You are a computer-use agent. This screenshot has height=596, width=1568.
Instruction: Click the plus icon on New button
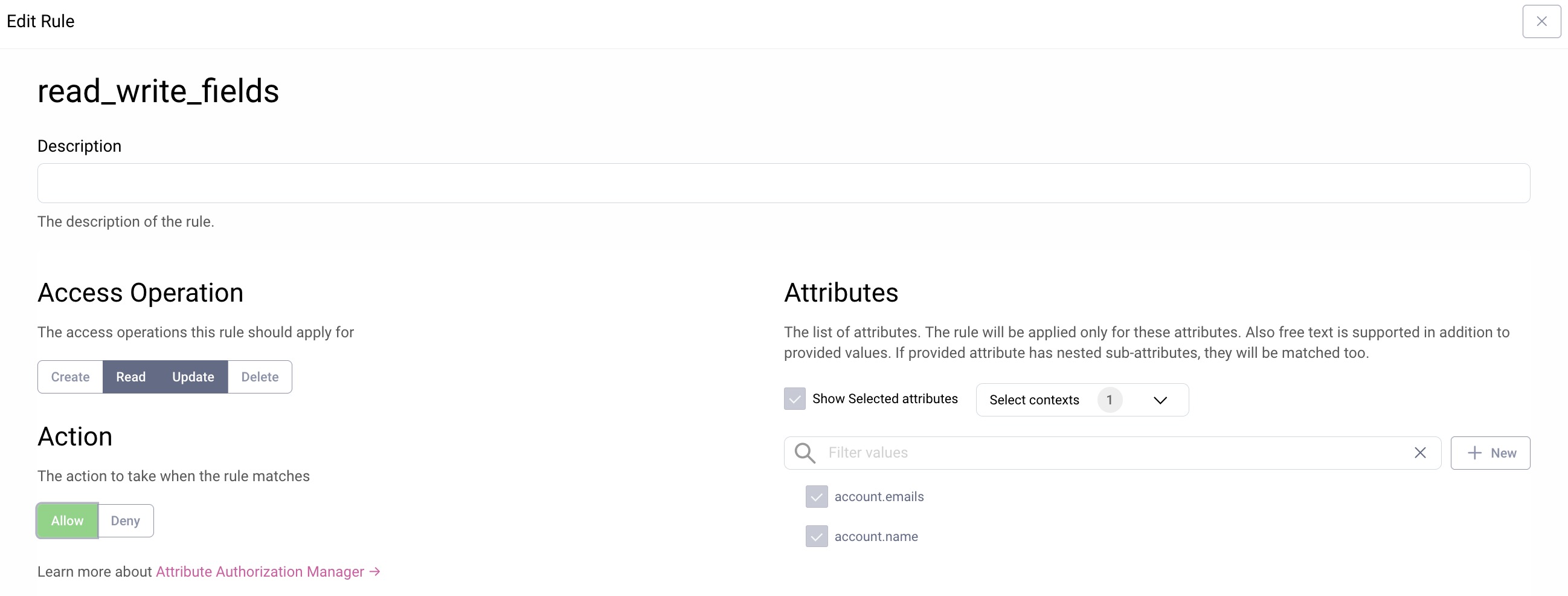pyautogui.click(x=1474, y=453)
